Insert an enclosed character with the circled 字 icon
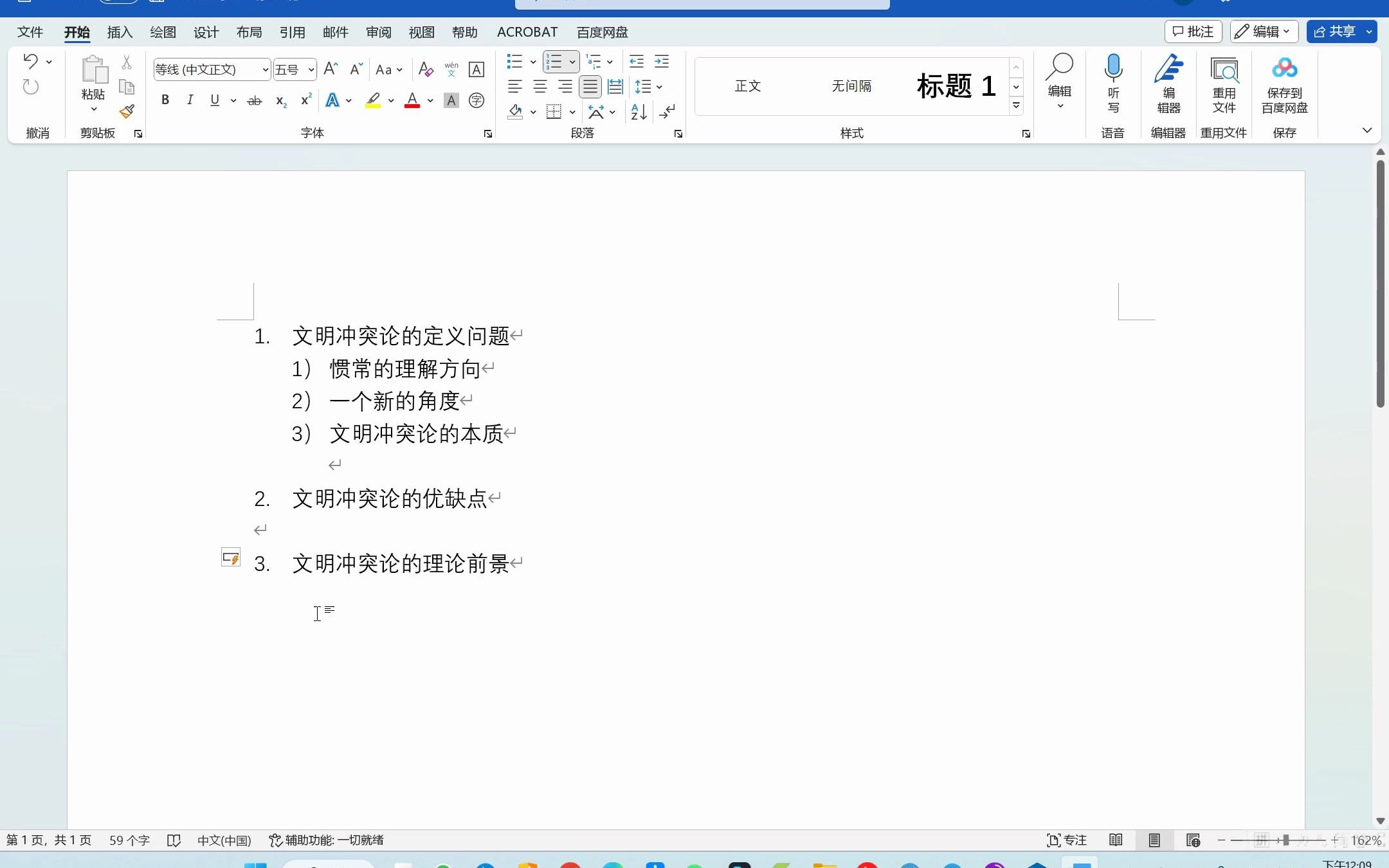Image resolution: width=1389 pixels, height=868 pixels. coord(477,100)
